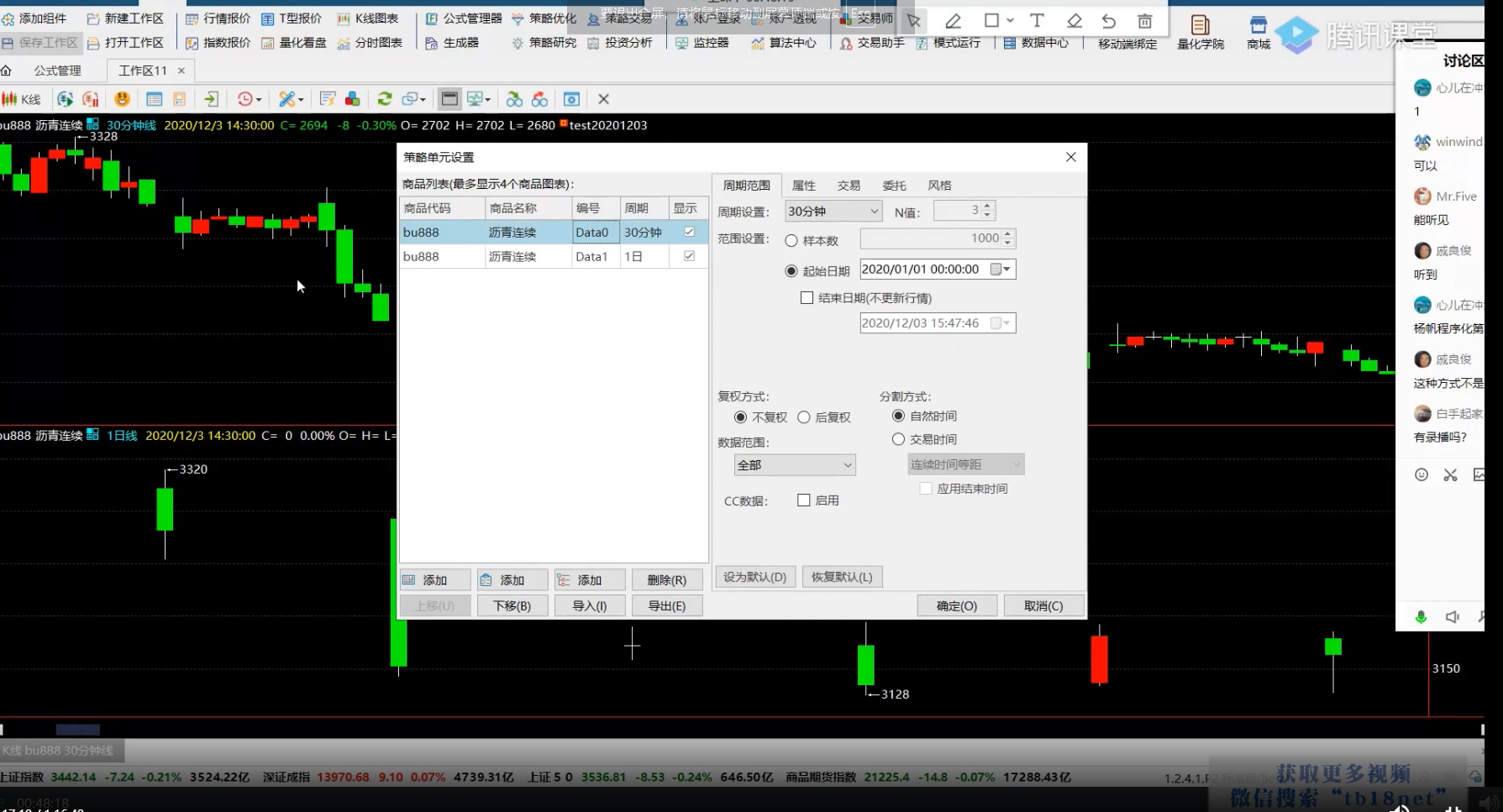The height and width of the screenshot is (812, 1503).
Task: Switch to the 交易 tab
Action: coord(849,186)
